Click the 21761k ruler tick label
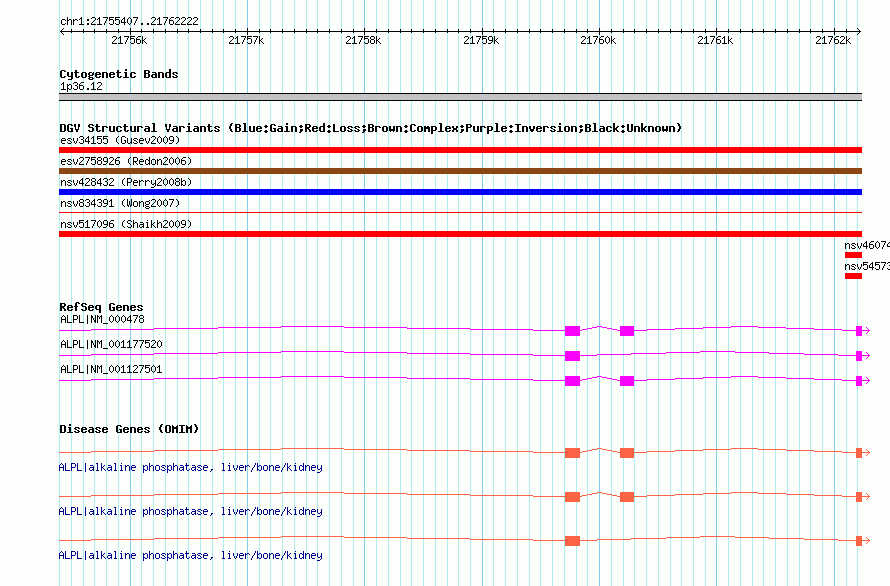Image resolution: width=890 pixels, height=586 pixels. coord(715,40)
